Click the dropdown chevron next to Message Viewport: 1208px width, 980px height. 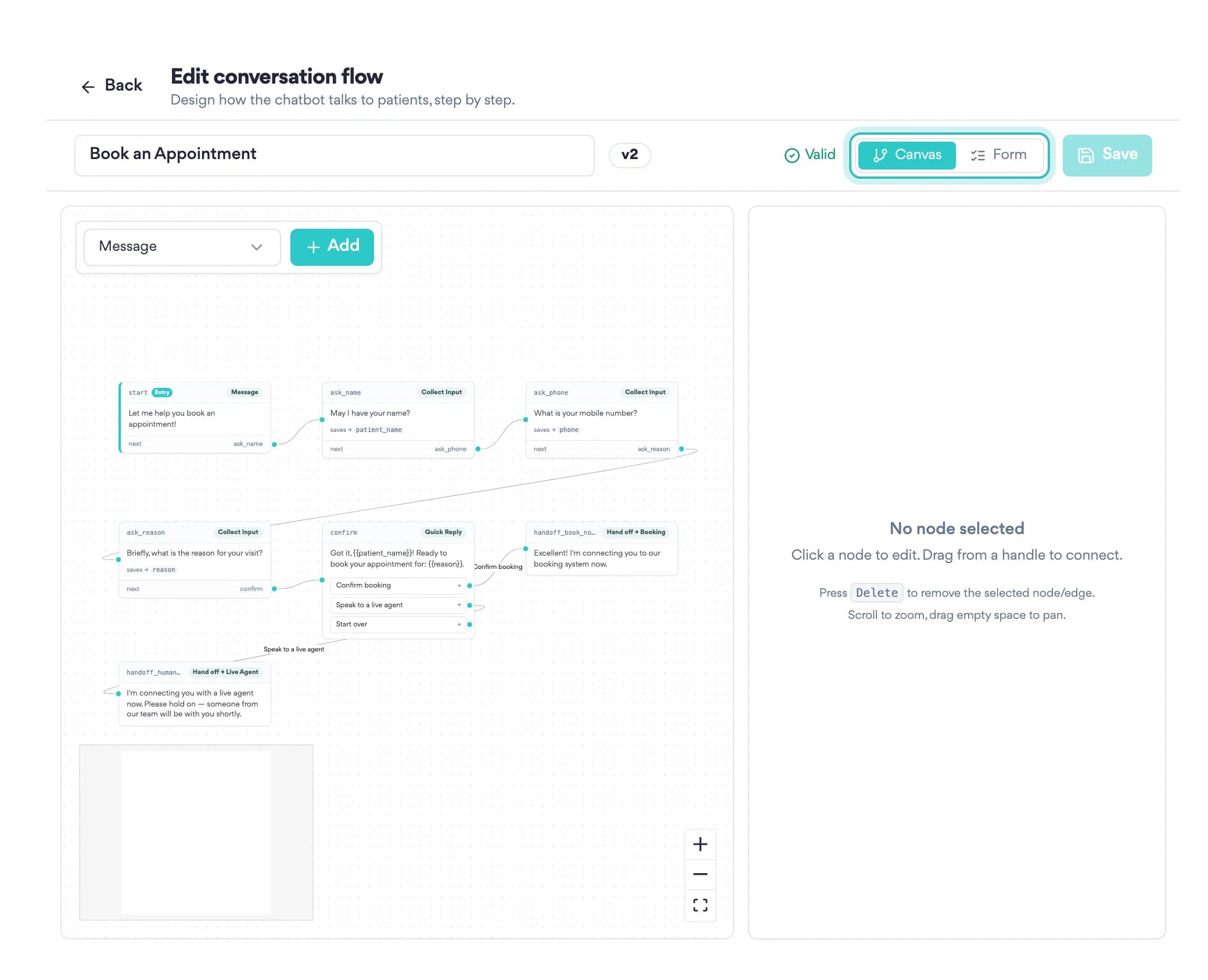click(x=256, y=247)
